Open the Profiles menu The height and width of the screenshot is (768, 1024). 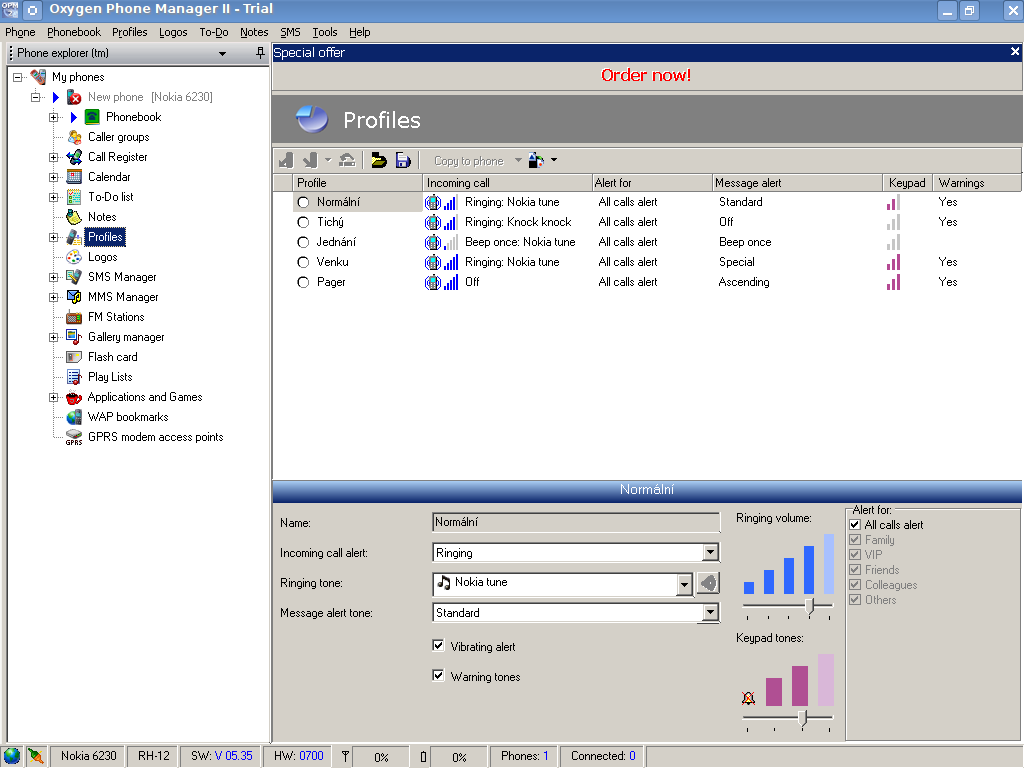click(x=129, y=32)
